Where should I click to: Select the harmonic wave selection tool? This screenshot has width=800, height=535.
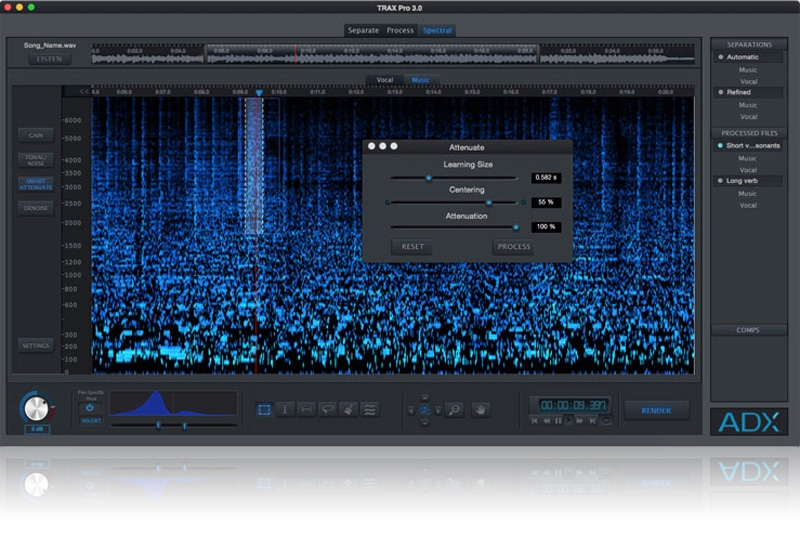(x=370, y=409)
